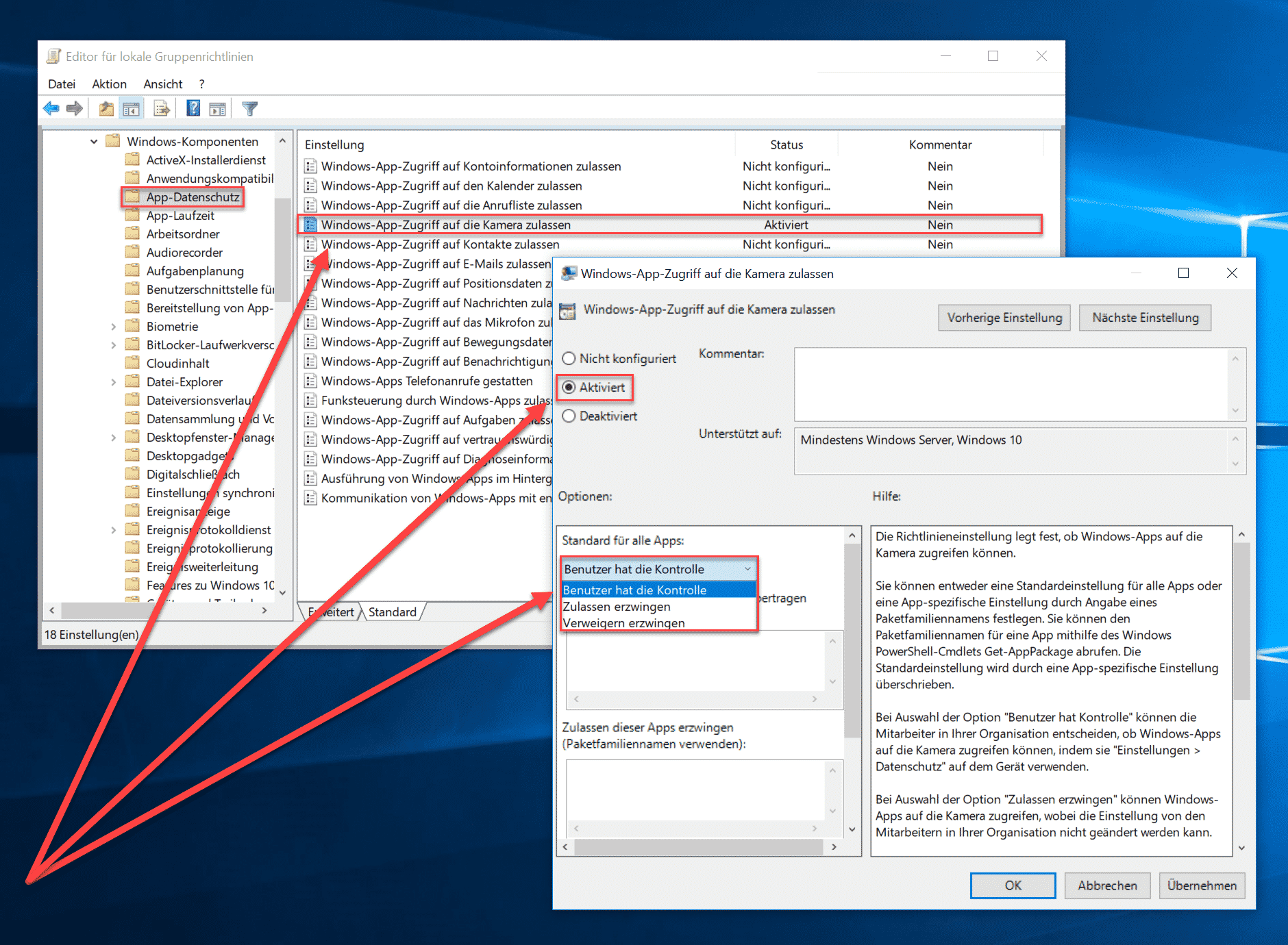The height and width of the screenshot is (945, 1288).
Task: Open the Aktion menu
Action: [110, 84]
